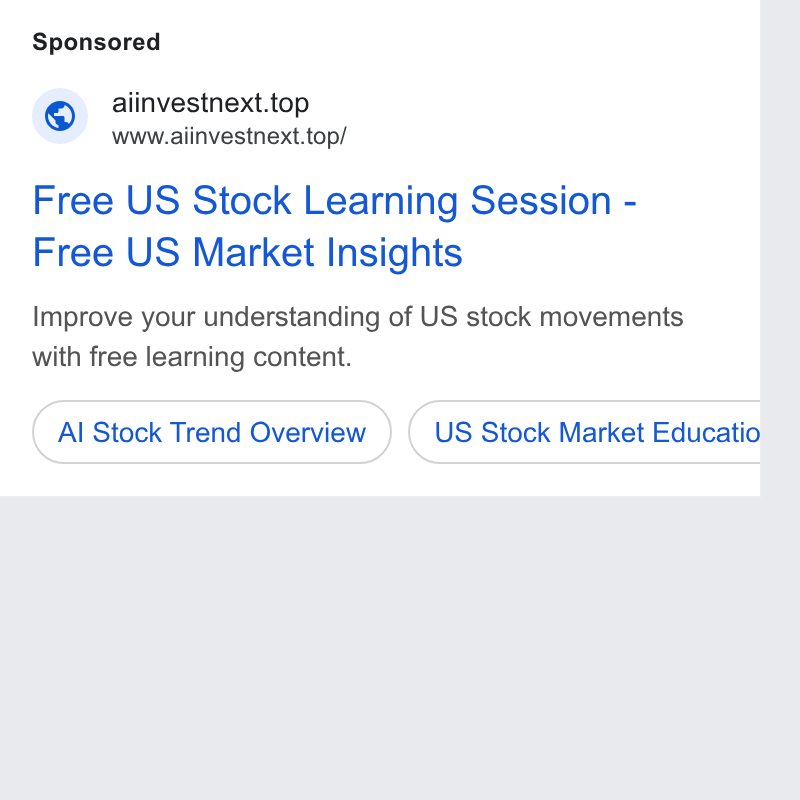Image resolution: width=800 pixels, height=800 pixels.
Task: Open the aiinvestnext.top site name
Action: (x=210, y=103)
